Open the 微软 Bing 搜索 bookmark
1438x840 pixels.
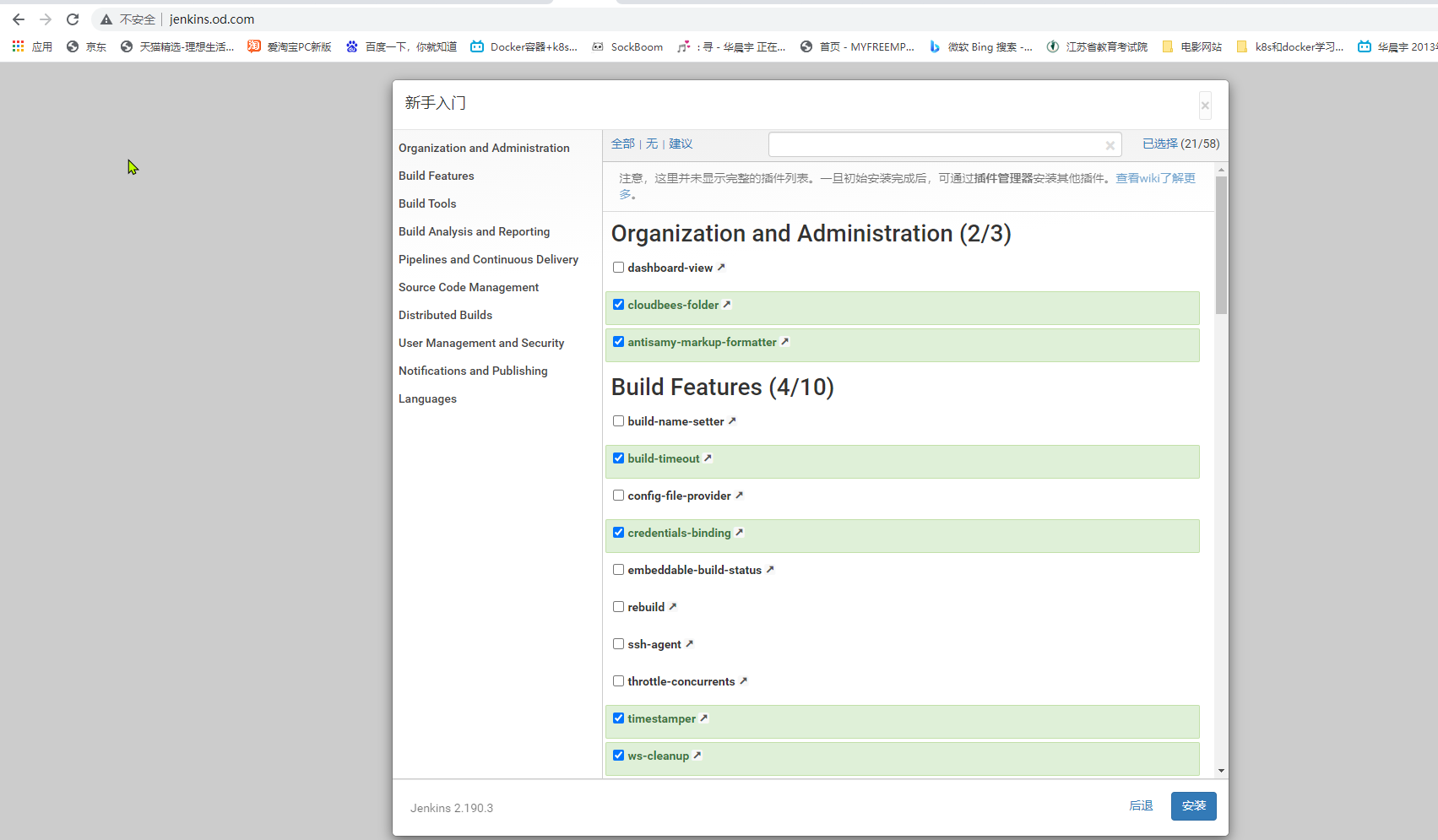click(x=979, y=46)
